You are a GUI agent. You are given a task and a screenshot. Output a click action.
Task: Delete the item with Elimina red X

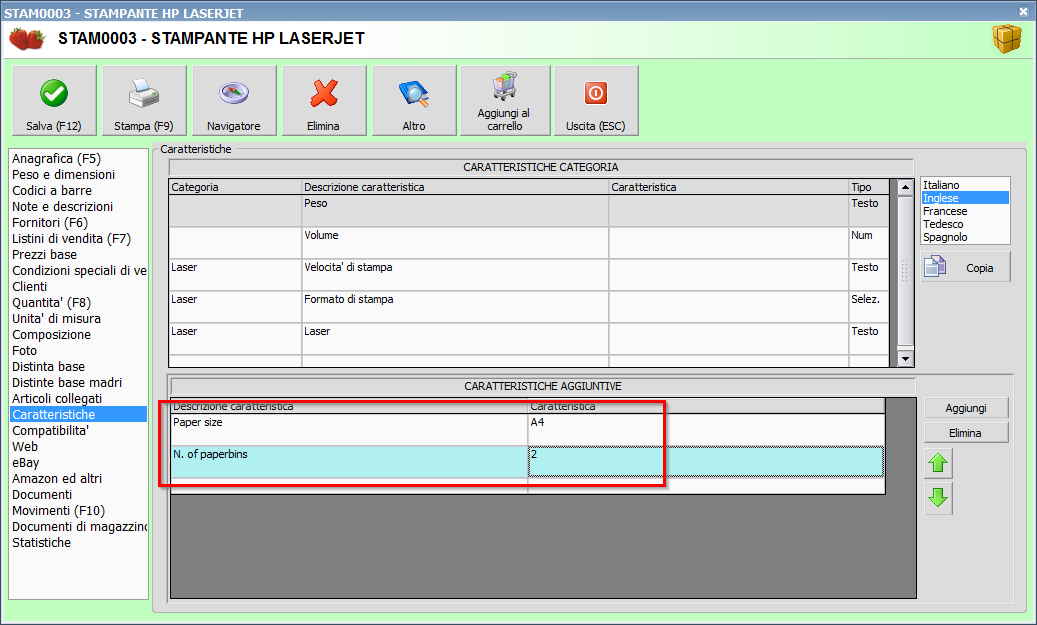pyautogui.click(x=323, y=101)
